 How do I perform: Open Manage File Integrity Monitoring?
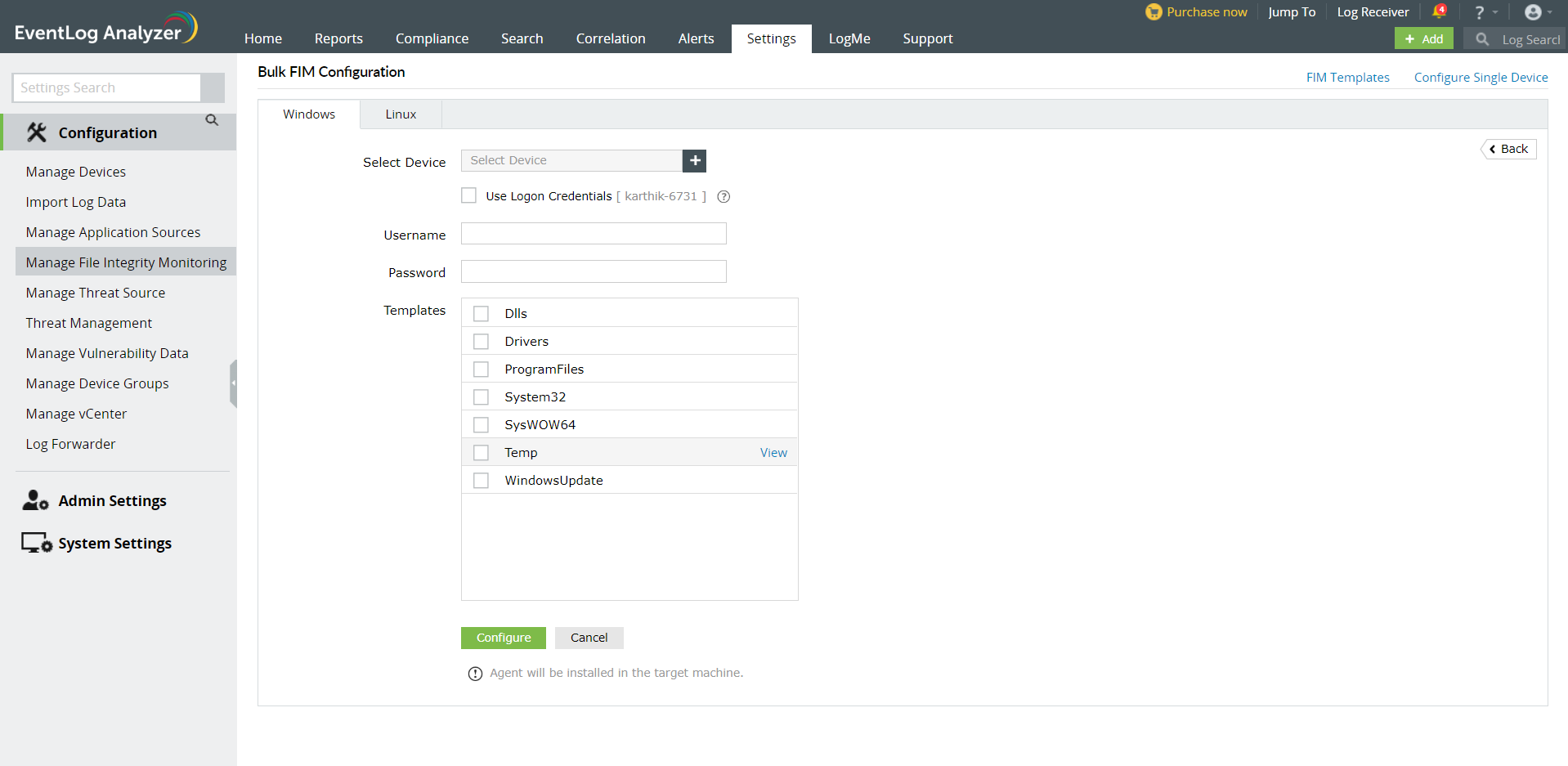click(x=126, y=262)
